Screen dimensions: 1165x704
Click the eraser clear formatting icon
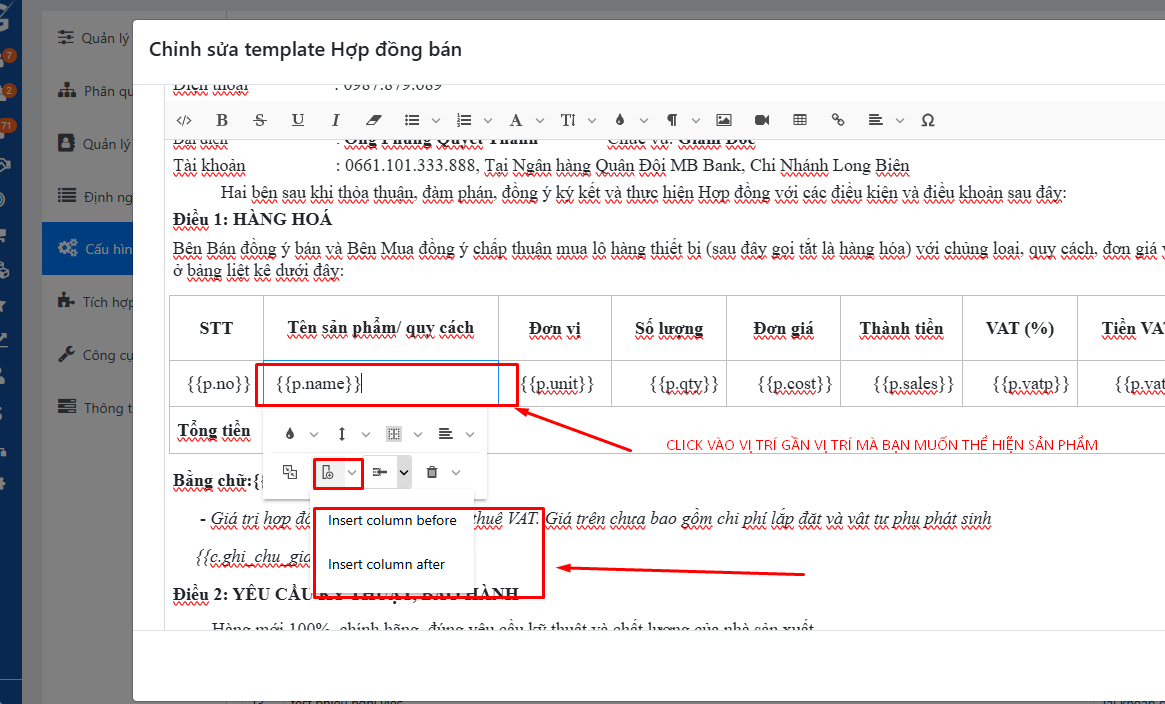click(374, 120)
